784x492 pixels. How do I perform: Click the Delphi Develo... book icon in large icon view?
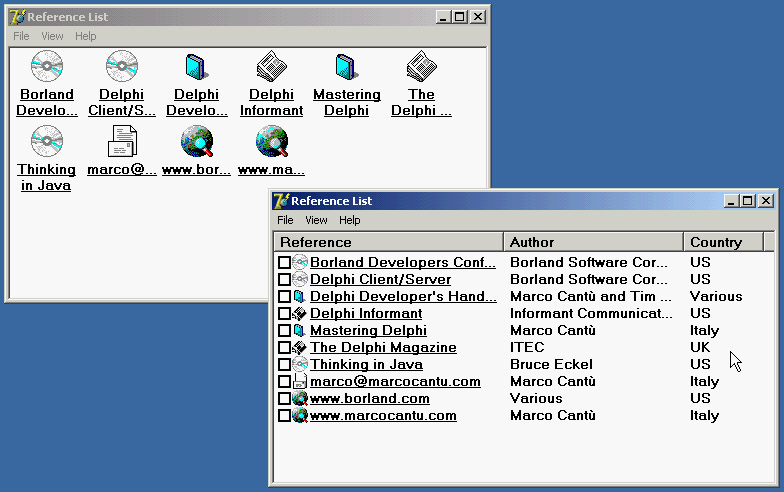(196, 67)
